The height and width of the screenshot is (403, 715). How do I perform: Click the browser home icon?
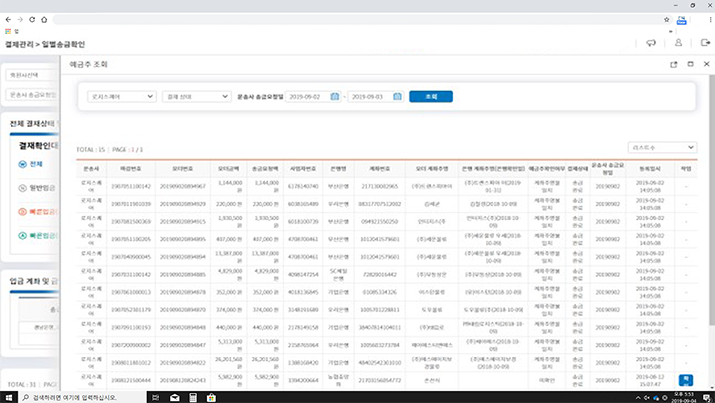tap(44, 20)
